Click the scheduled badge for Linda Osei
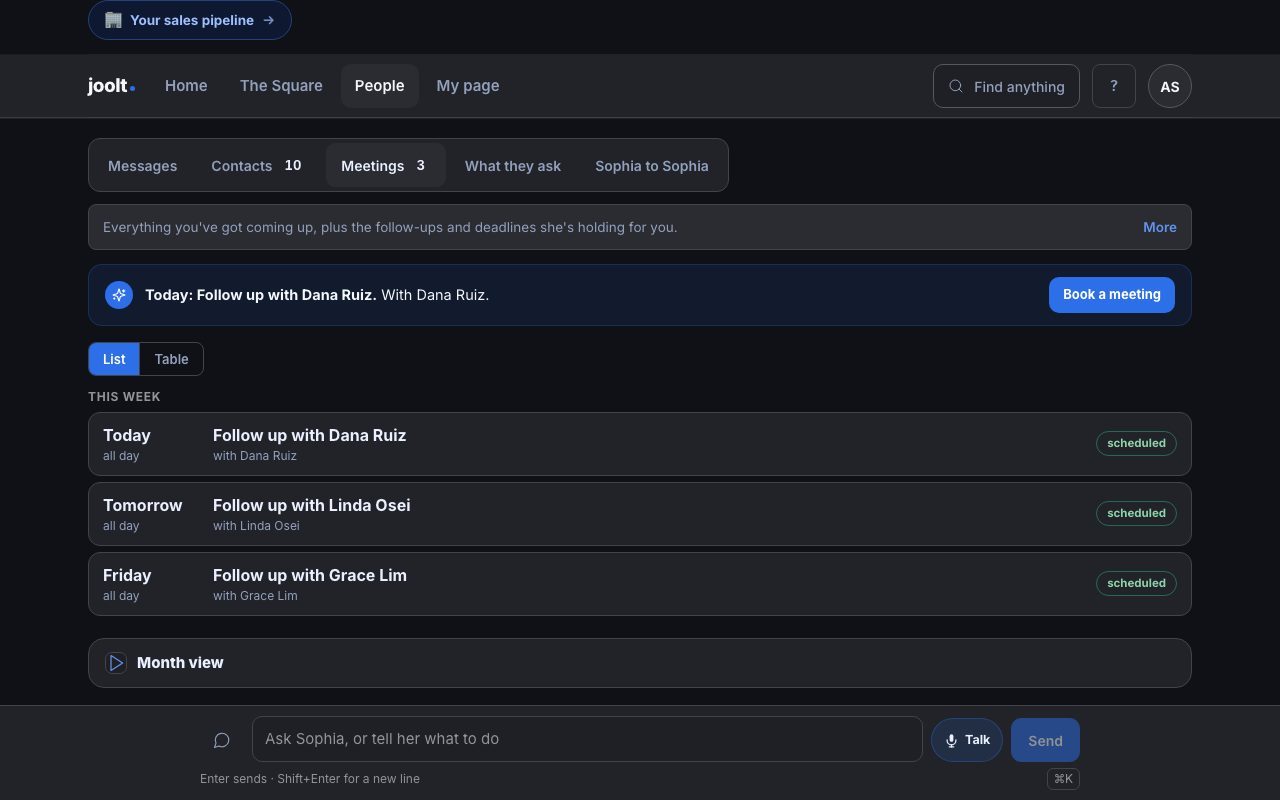Screen dimensions: 1280x800 tap(1136, 513)
